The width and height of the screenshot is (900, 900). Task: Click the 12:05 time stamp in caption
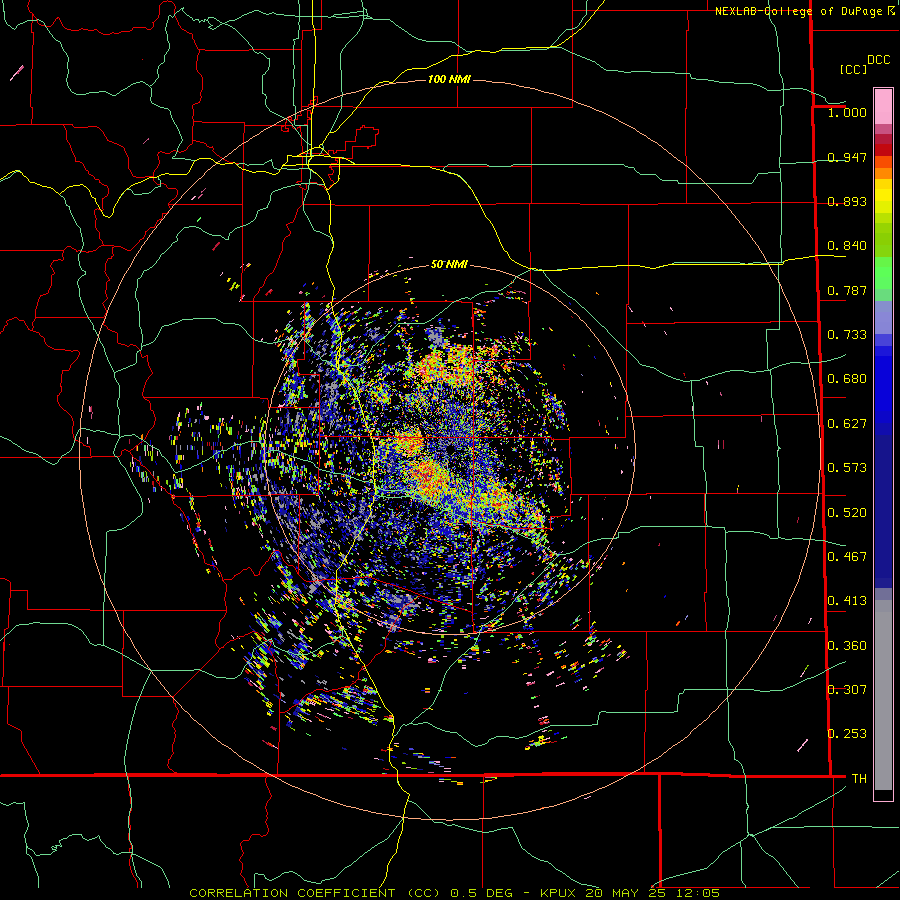click(x=696, y=893)
